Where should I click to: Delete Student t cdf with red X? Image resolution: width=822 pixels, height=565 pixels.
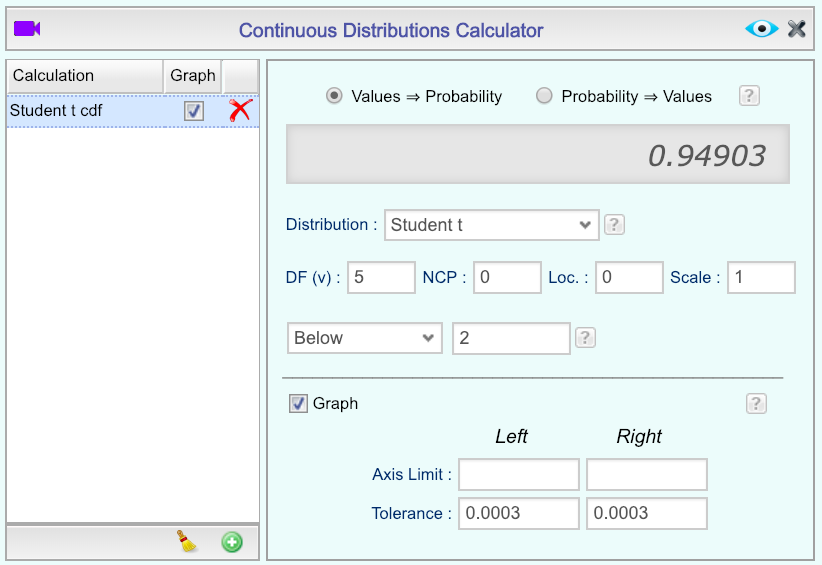(240, 111)
